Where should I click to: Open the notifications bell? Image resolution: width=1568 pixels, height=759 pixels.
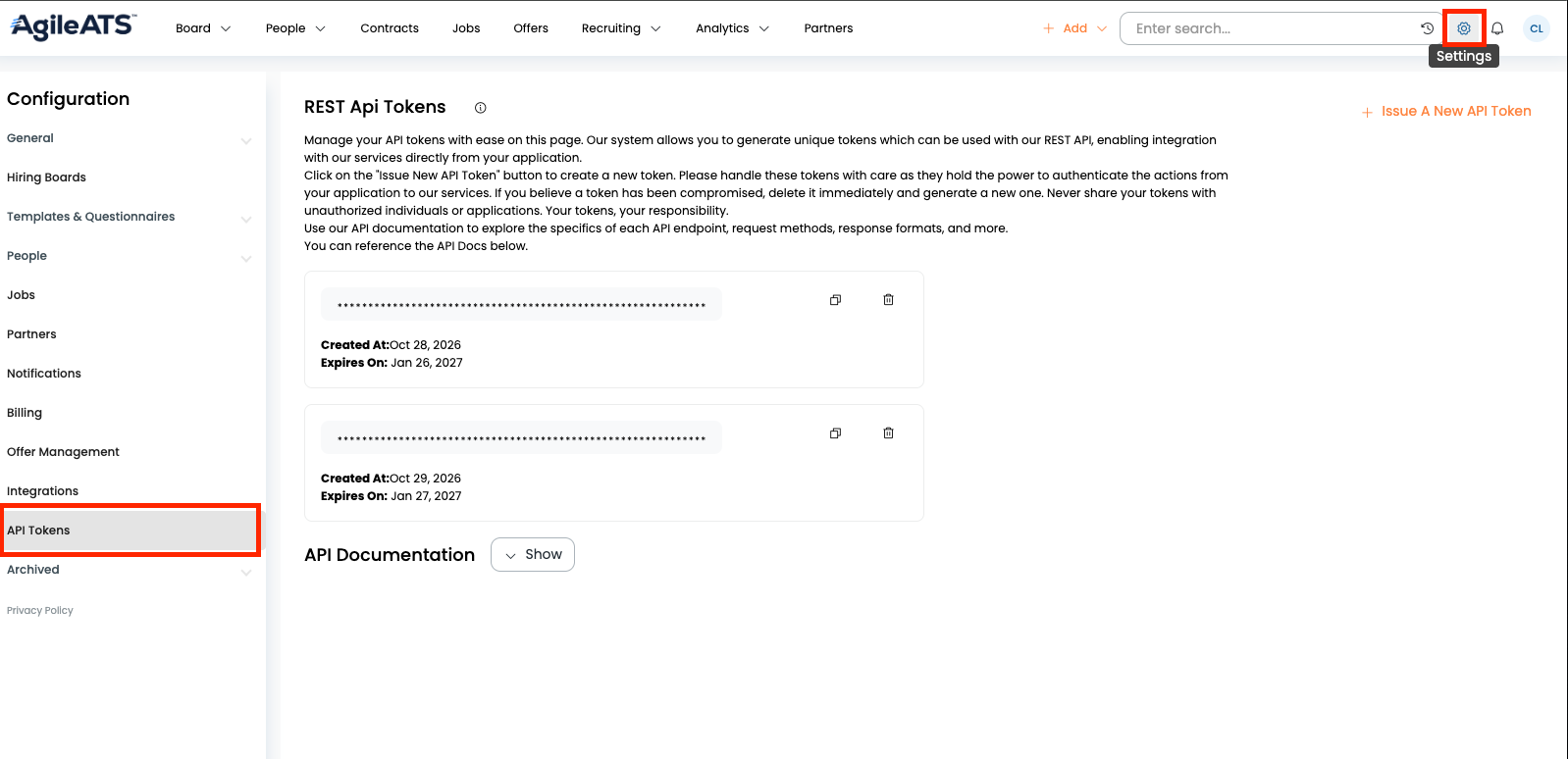[x=1497, y=28]
